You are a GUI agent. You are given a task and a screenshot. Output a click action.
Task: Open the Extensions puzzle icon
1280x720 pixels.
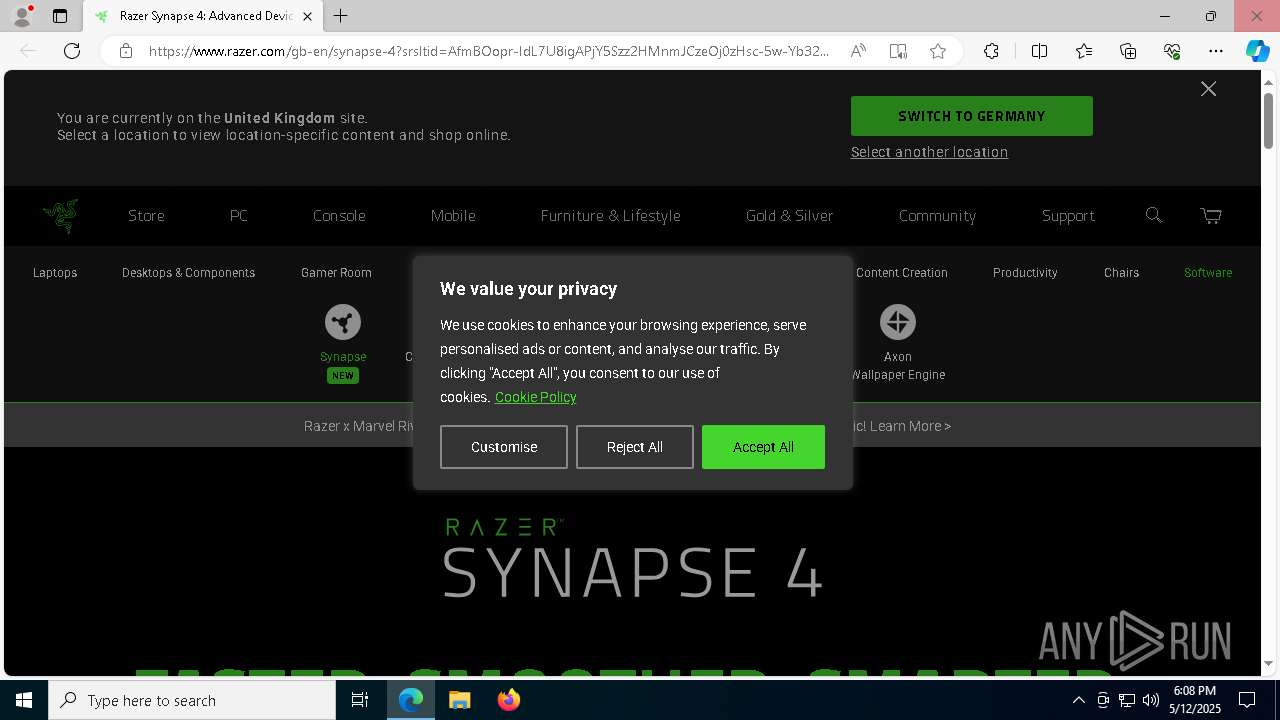pyautogui.click(x=991, y=51)
